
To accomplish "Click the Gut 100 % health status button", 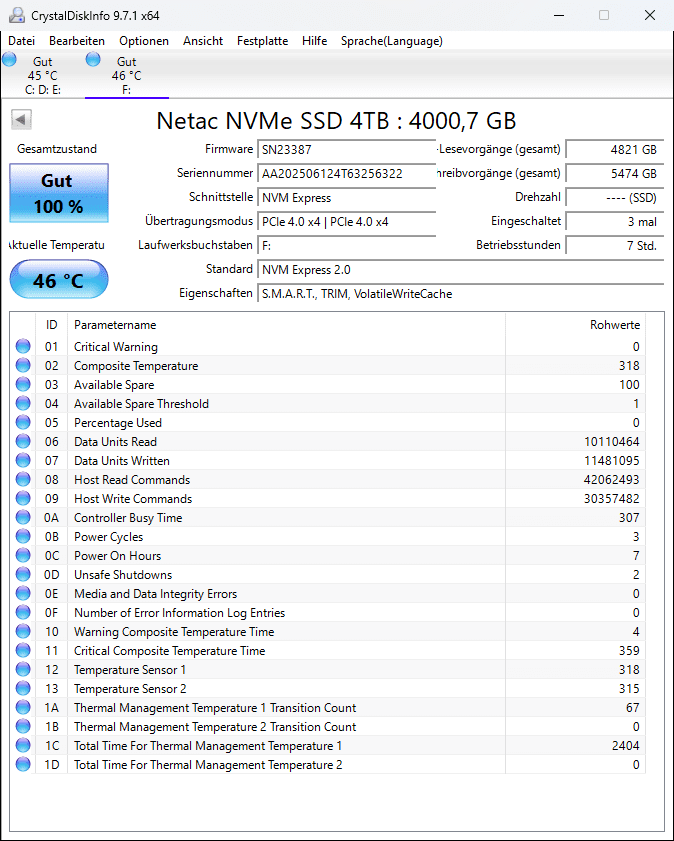I will pyautogui.click(x=58, y=194).
